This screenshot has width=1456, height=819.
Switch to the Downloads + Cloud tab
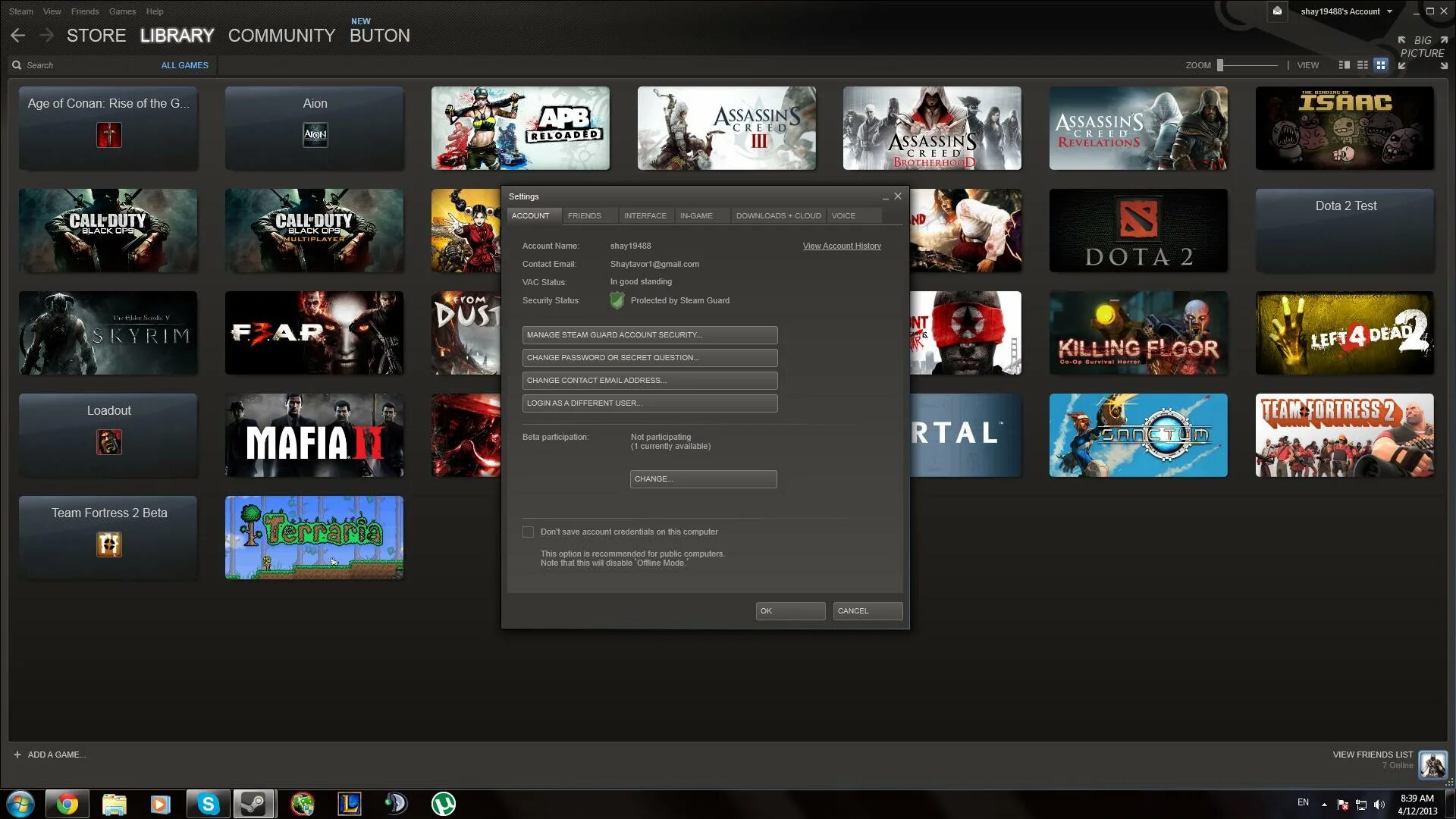778,216
